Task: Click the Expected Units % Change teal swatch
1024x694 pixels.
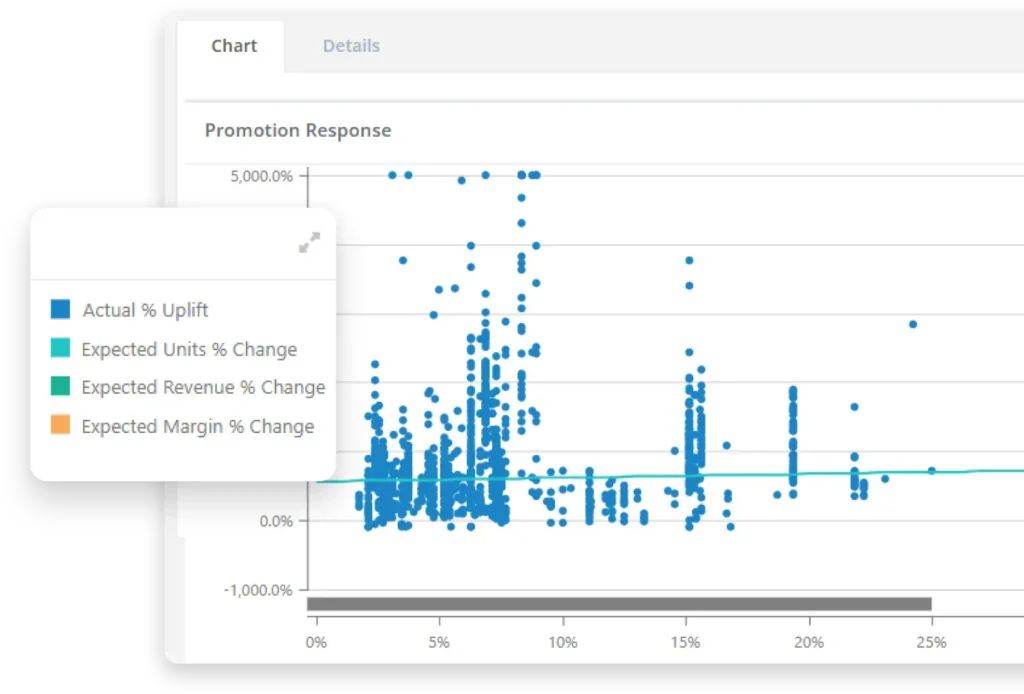Action: click(60, 348)
